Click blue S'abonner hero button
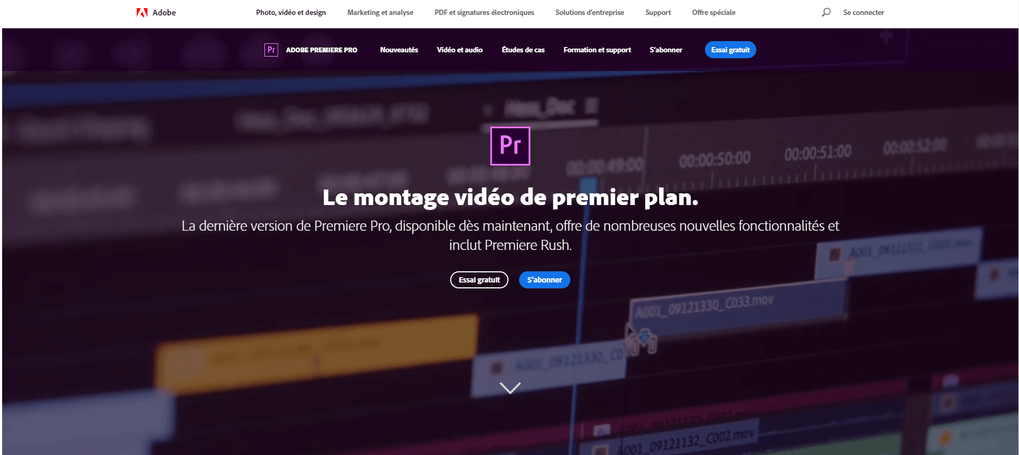The width and height of the screenshot is (1019, 455). (545, 280)
